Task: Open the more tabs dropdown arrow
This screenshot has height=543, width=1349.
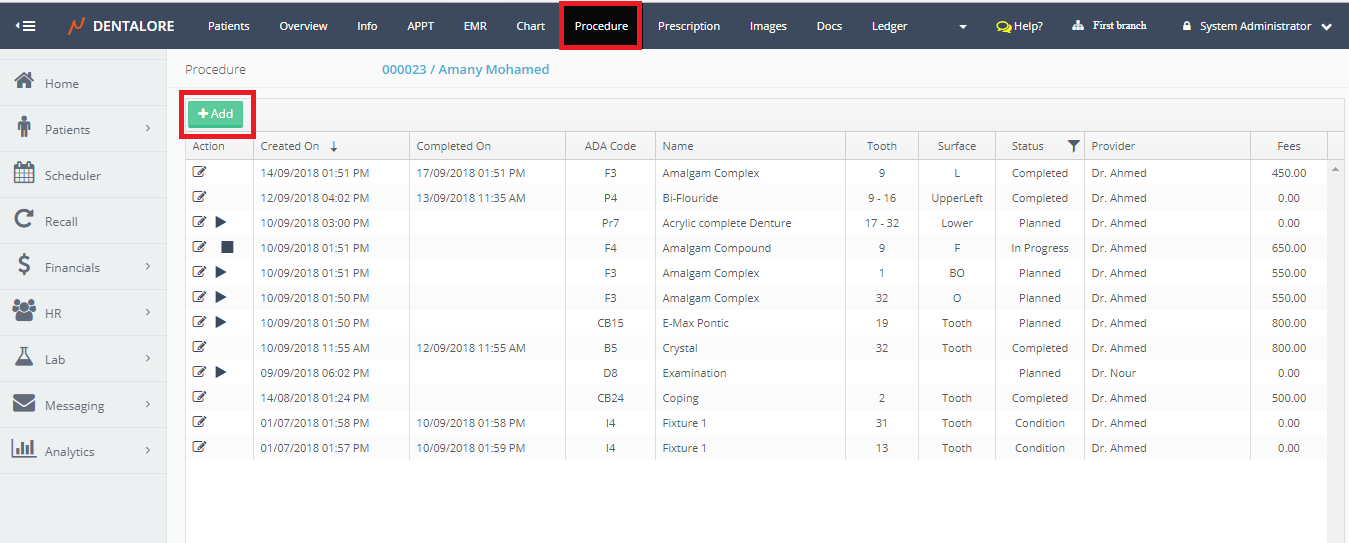Action: (x=963, y=27)
